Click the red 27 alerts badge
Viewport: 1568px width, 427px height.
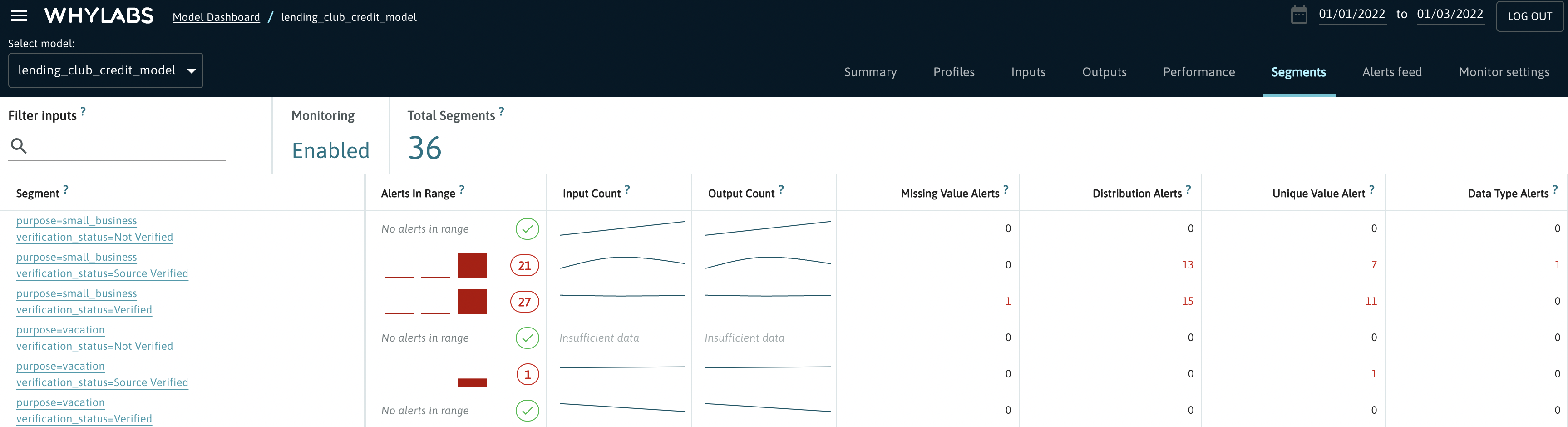point(524,302)
